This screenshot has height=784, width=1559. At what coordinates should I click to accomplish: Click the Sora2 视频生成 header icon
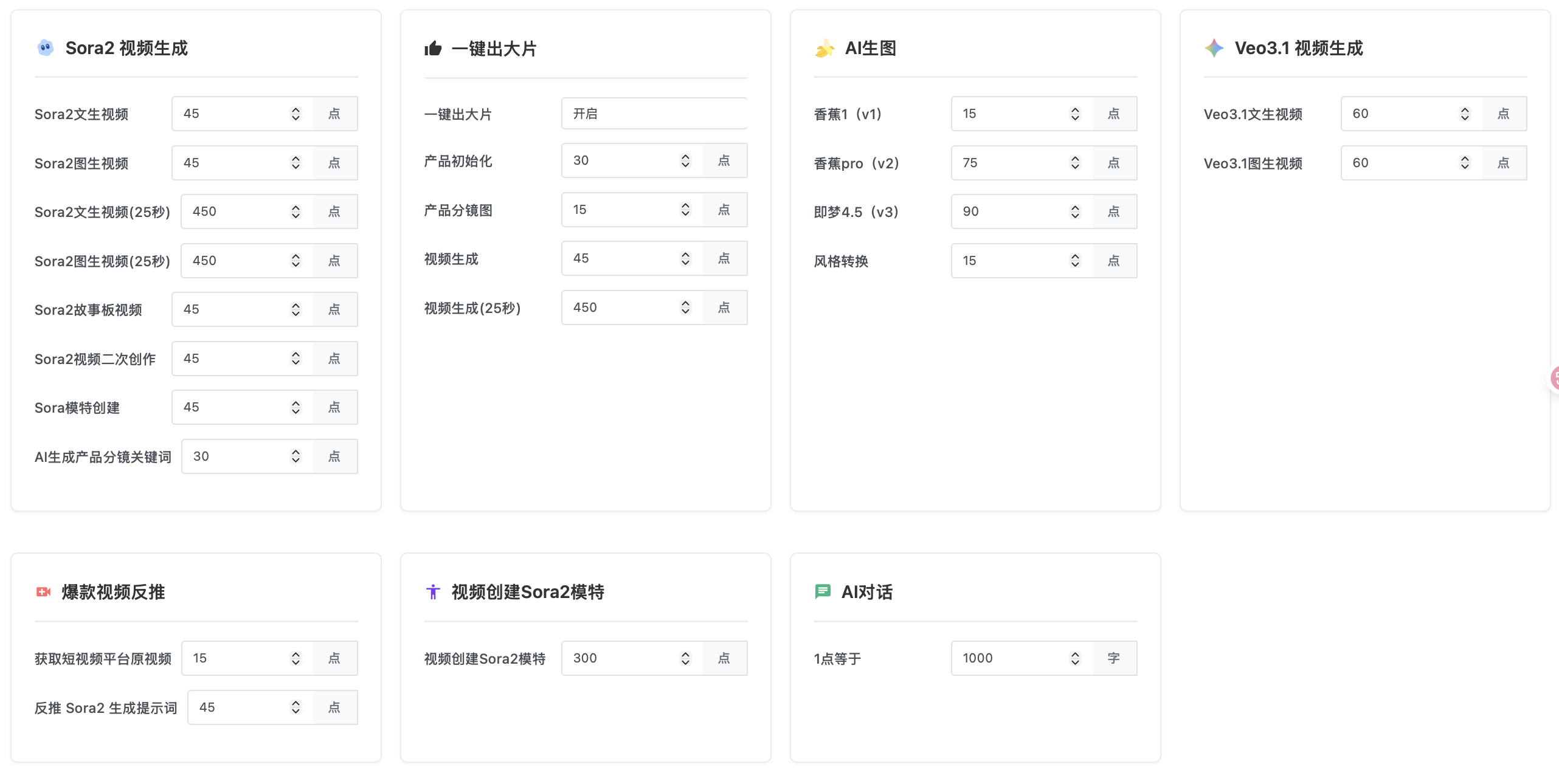(x=45, y=47)
